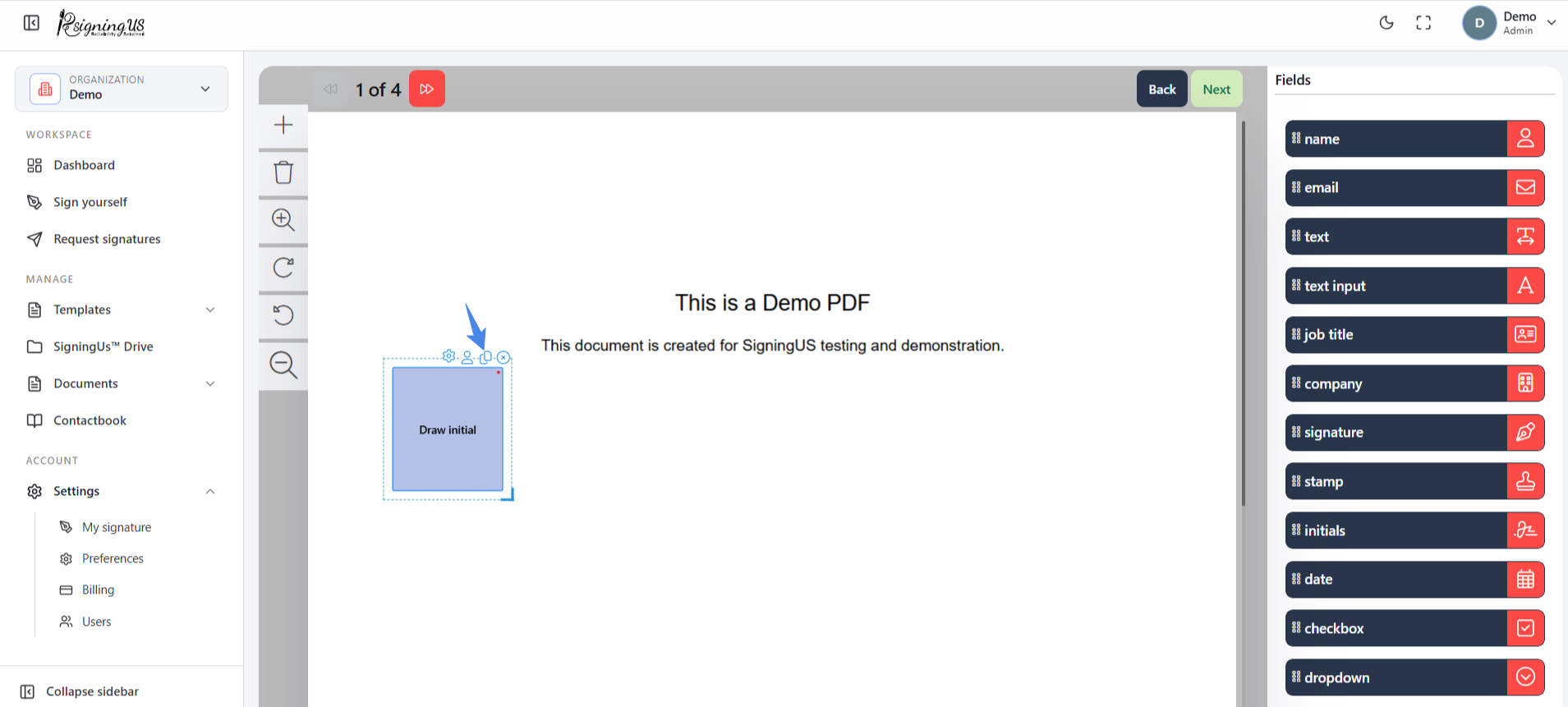Image resolution: width=1568 pixels, height=707 pixels.
Task: Click the copy icon on initials widget
Action: [x=485, y=357]
